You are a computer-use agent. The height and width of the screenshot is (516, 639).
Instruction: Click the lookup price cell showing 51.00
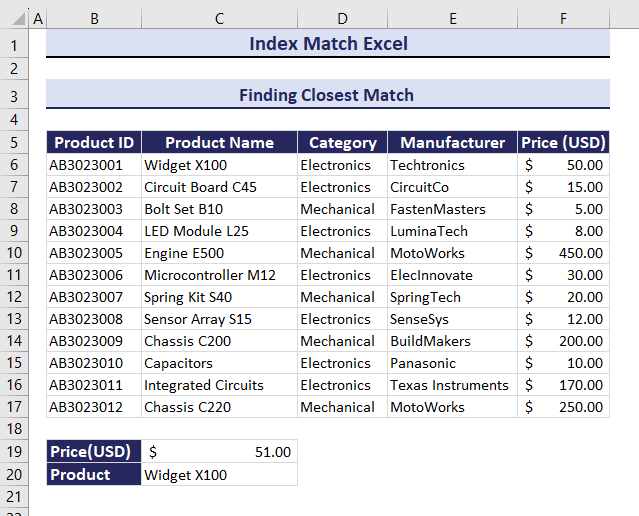click(219, 452)
